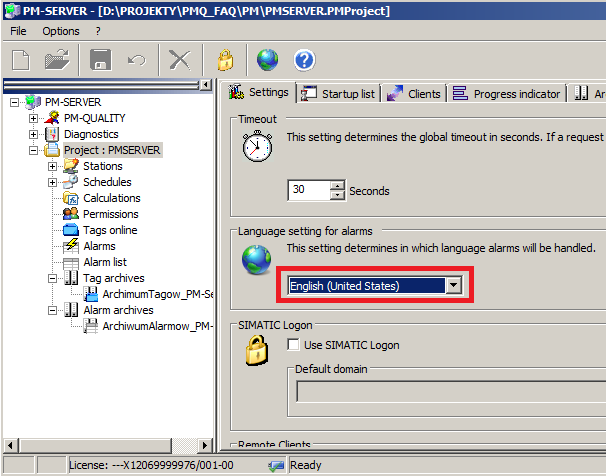606x476 pixels.
Task: Select the Alarms tree item label
Action: 99,246
